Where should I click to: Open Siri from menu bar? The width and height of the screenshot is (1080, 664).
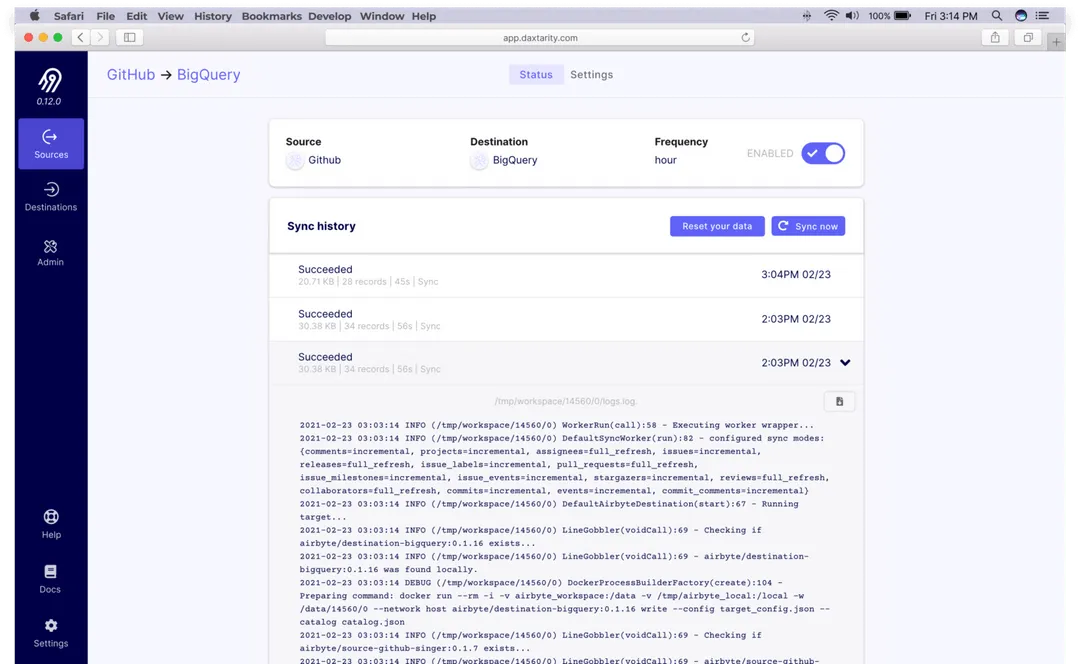point(1021,15)
